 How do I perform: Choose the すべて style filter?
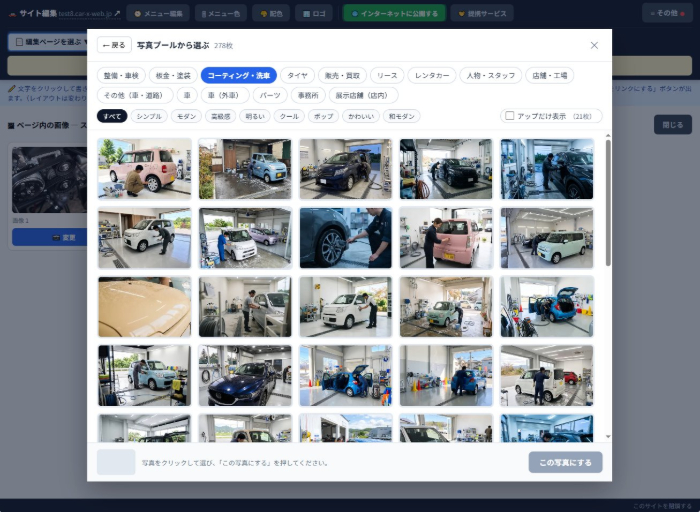coord(112,116)
